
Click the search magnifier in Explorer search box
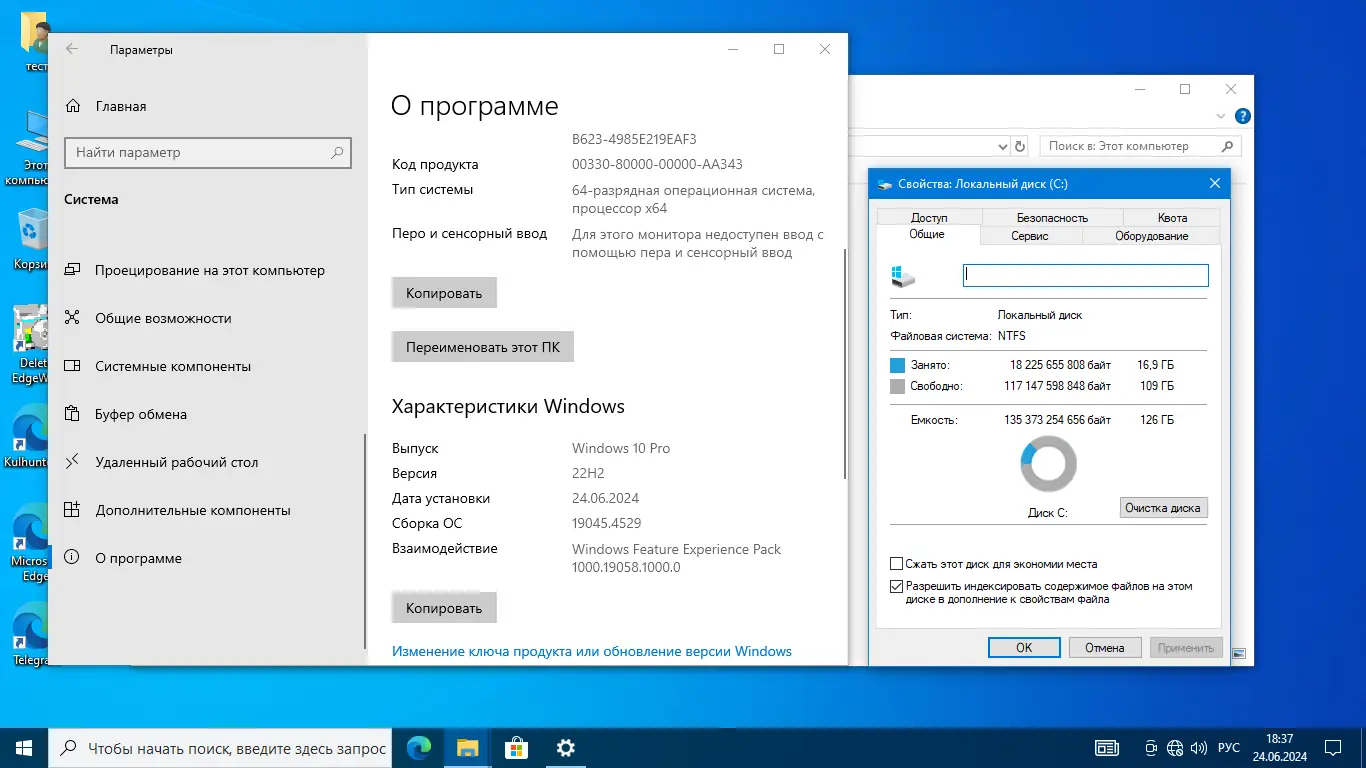[x=1229, y=146]
